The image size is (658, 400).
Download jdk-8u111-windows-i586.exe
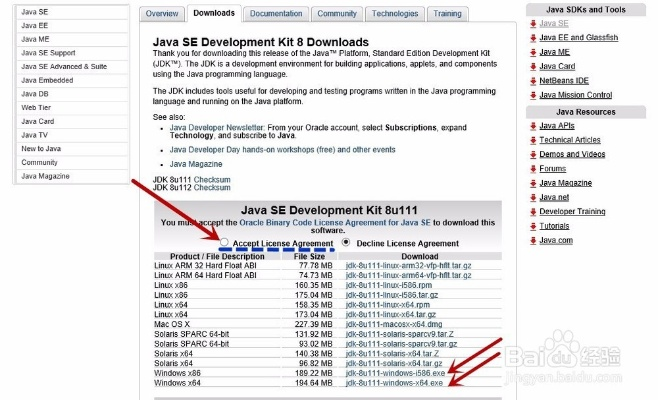pos(395,373)
